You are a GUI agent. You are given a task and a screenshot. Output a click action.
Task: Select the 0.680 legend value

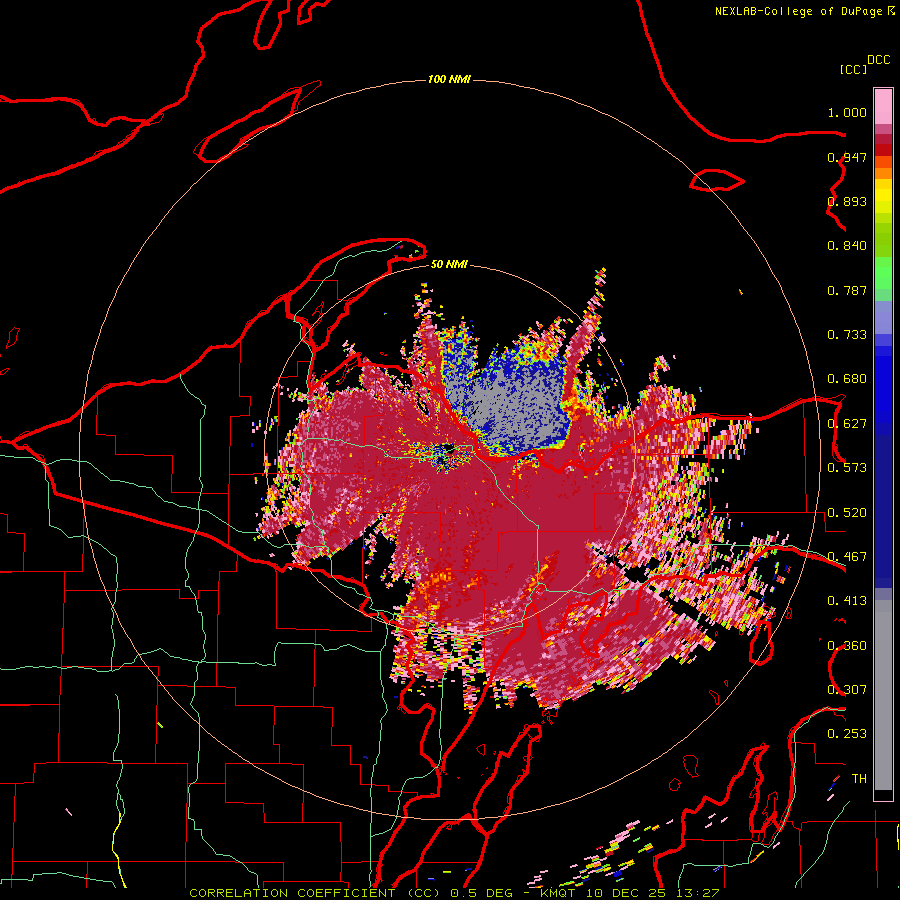847,379
